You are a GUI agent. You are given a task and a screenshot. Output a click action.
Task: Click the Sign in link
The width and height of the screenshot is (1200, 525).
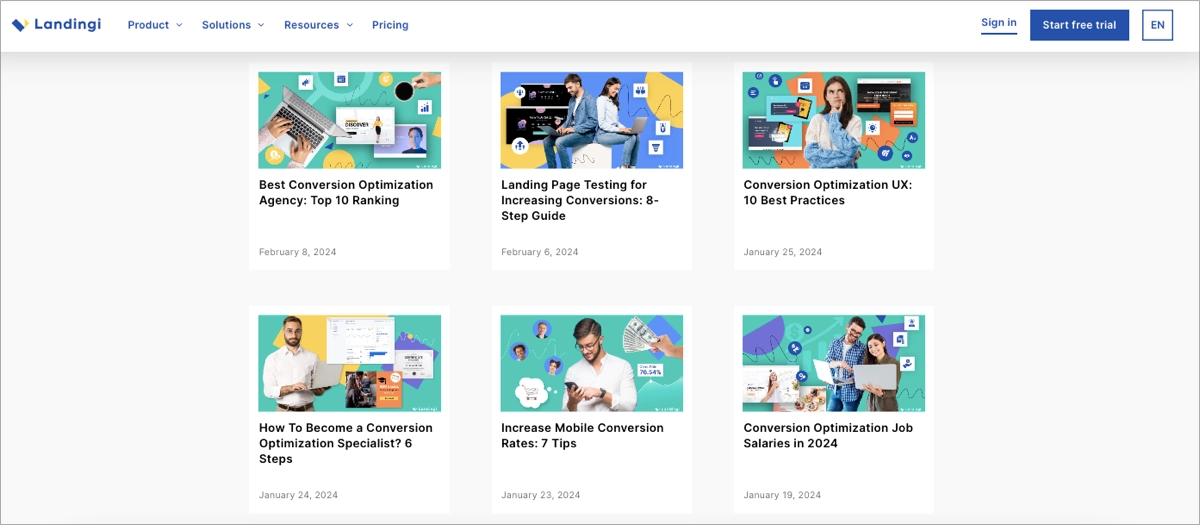point(999,23)
